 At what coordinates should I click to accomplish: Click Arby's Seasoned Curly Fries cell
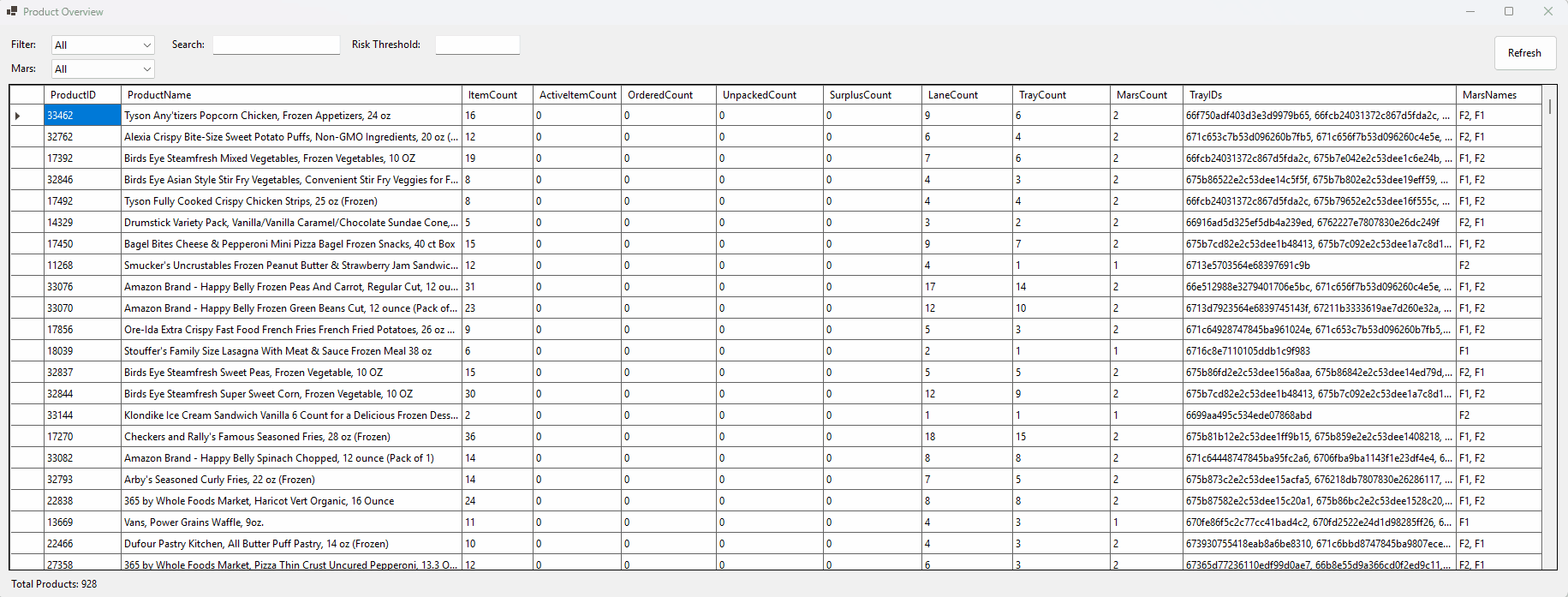coord(291,480)
